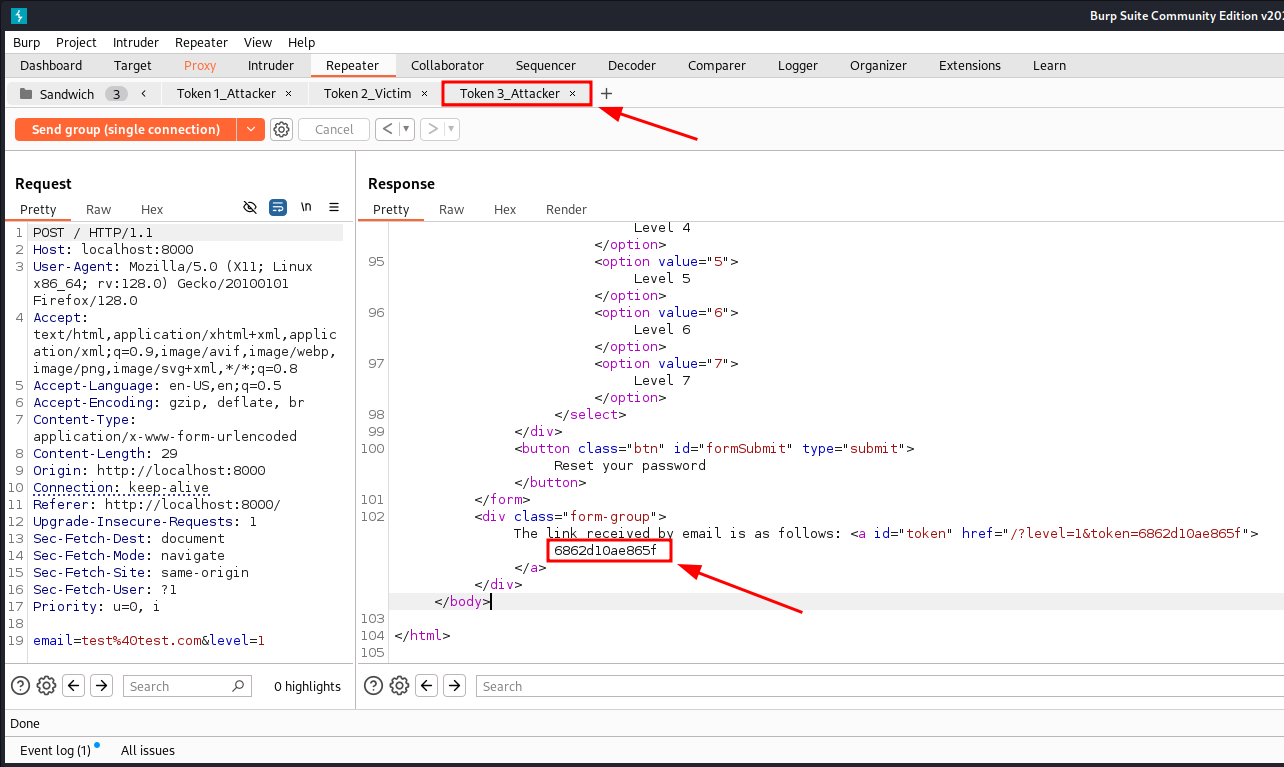
Task: Click Send group (single connection) button
Action: coord(126,130)
